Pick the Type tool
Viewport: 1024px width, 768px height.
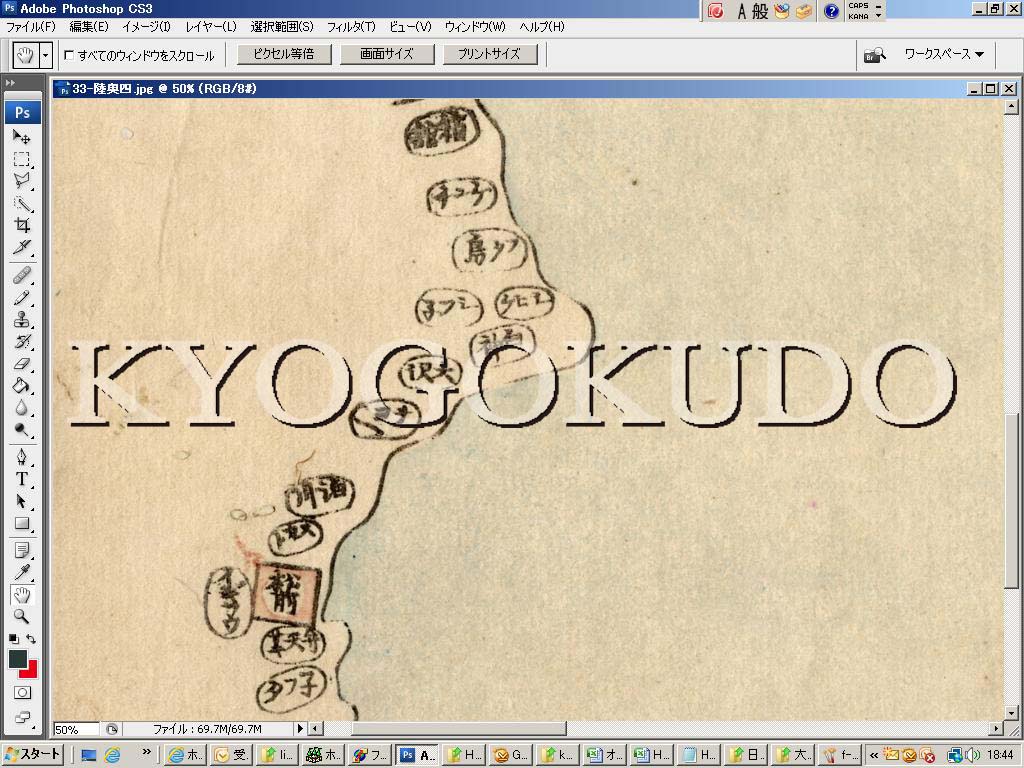[21, 478]
